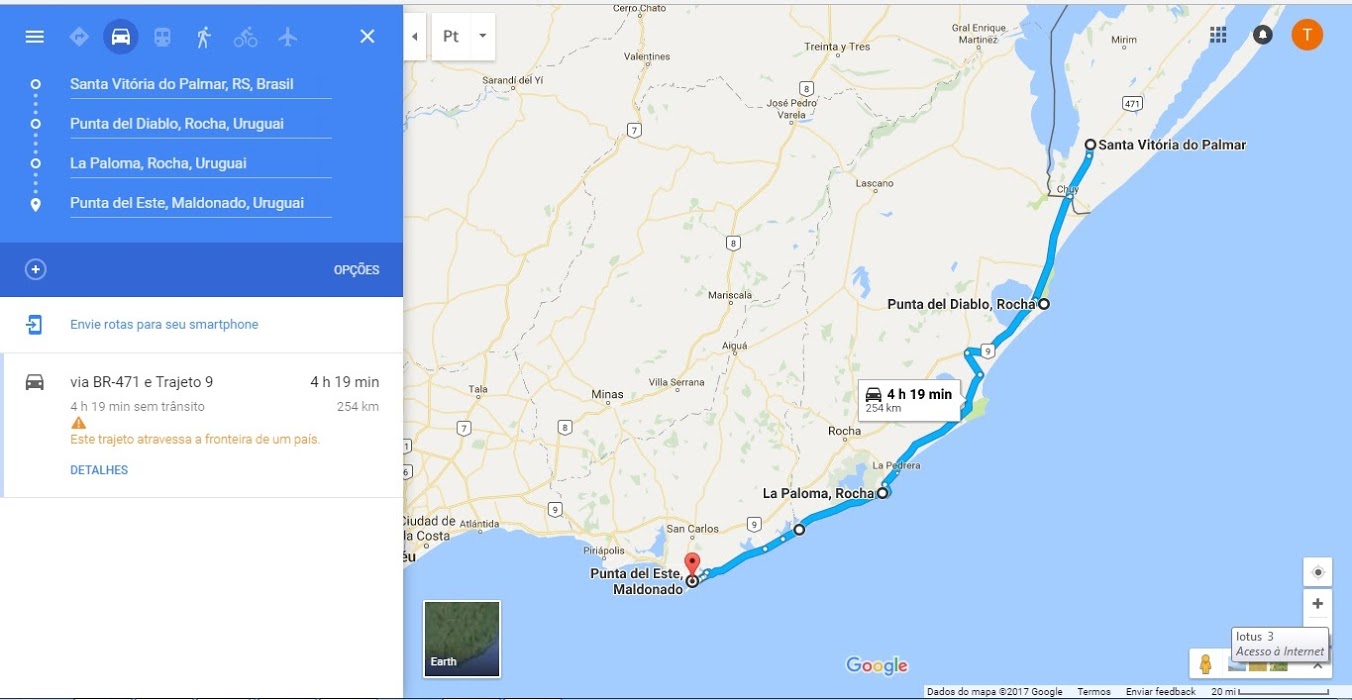Image resolution: width=1352 pixels, height=700 pixels.
Task: Open Google apps grid
Action: (1218, 35)
